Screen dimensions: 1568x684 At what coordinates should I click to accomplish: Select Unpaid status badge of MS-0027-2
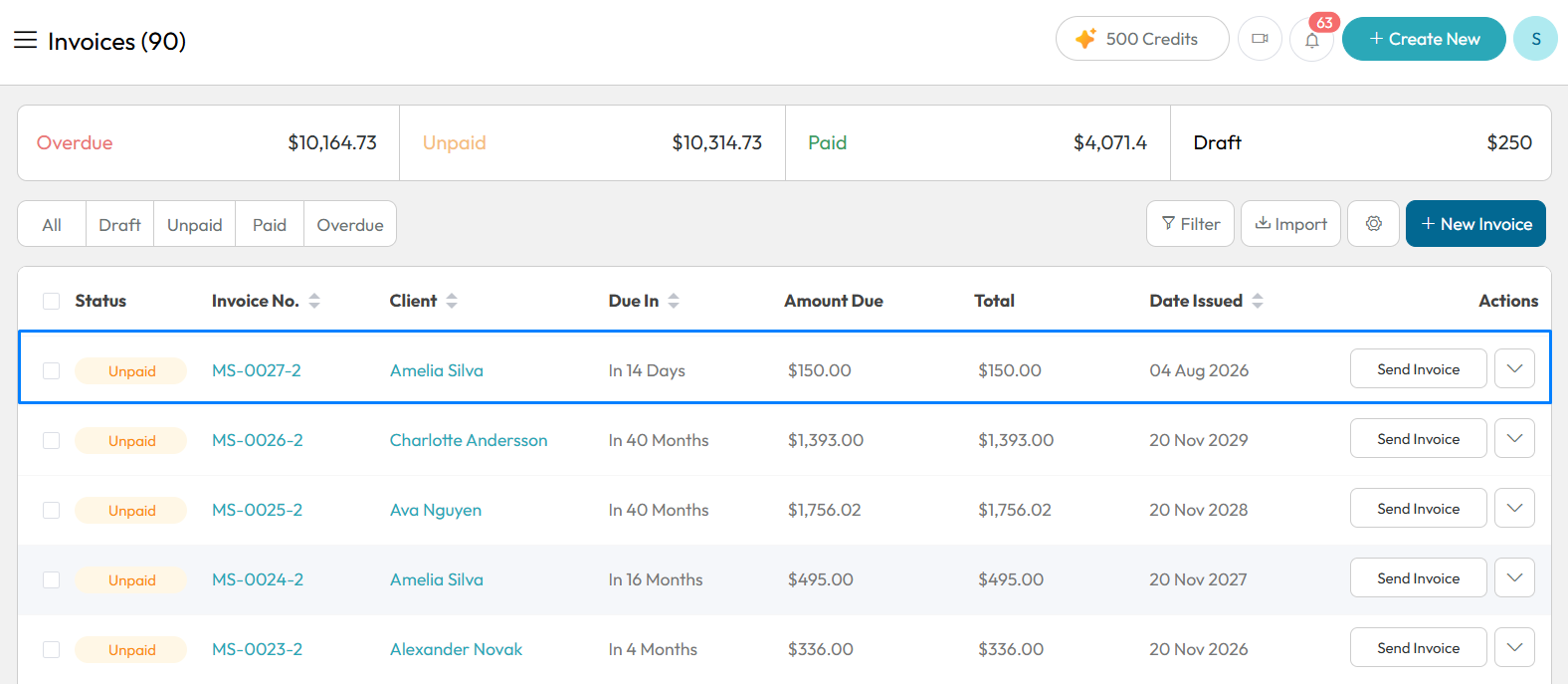[x=131, y=370]
